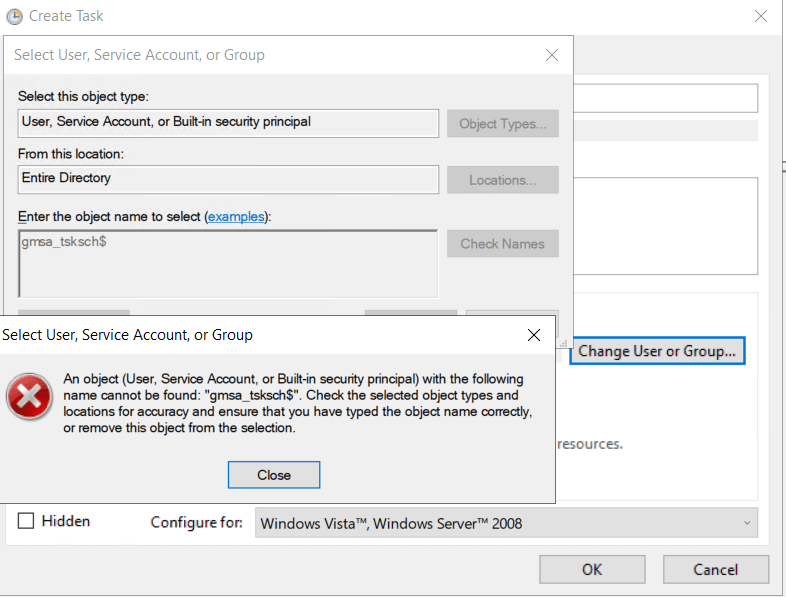Click the Create Task clock icon
The width and height of the screenshot is (786, 597).
pos(14,16)
